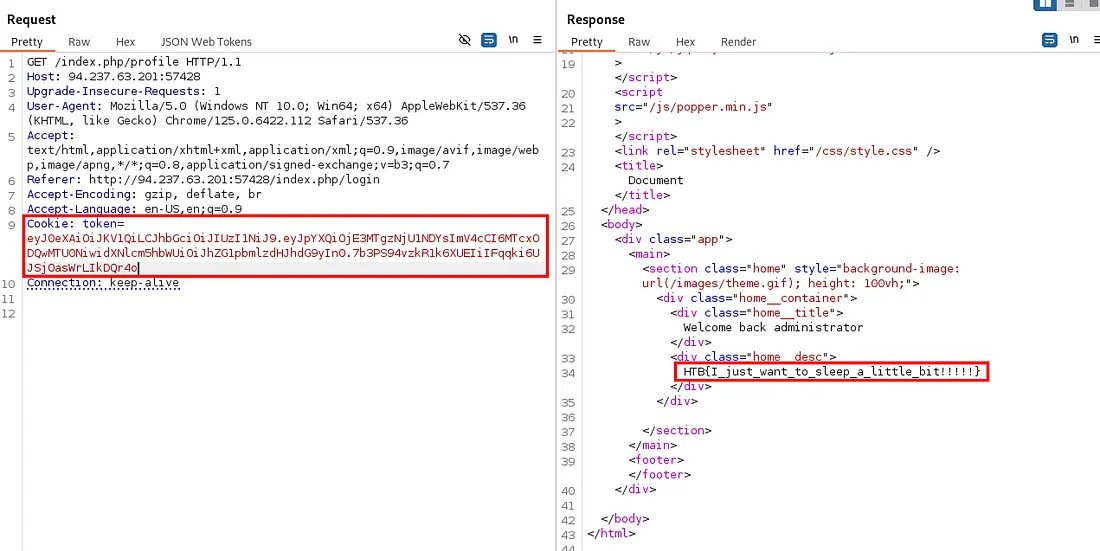Switch to Response Raw tab
1100x551 pixels.
pyautogui.click(x=639, y=42)
